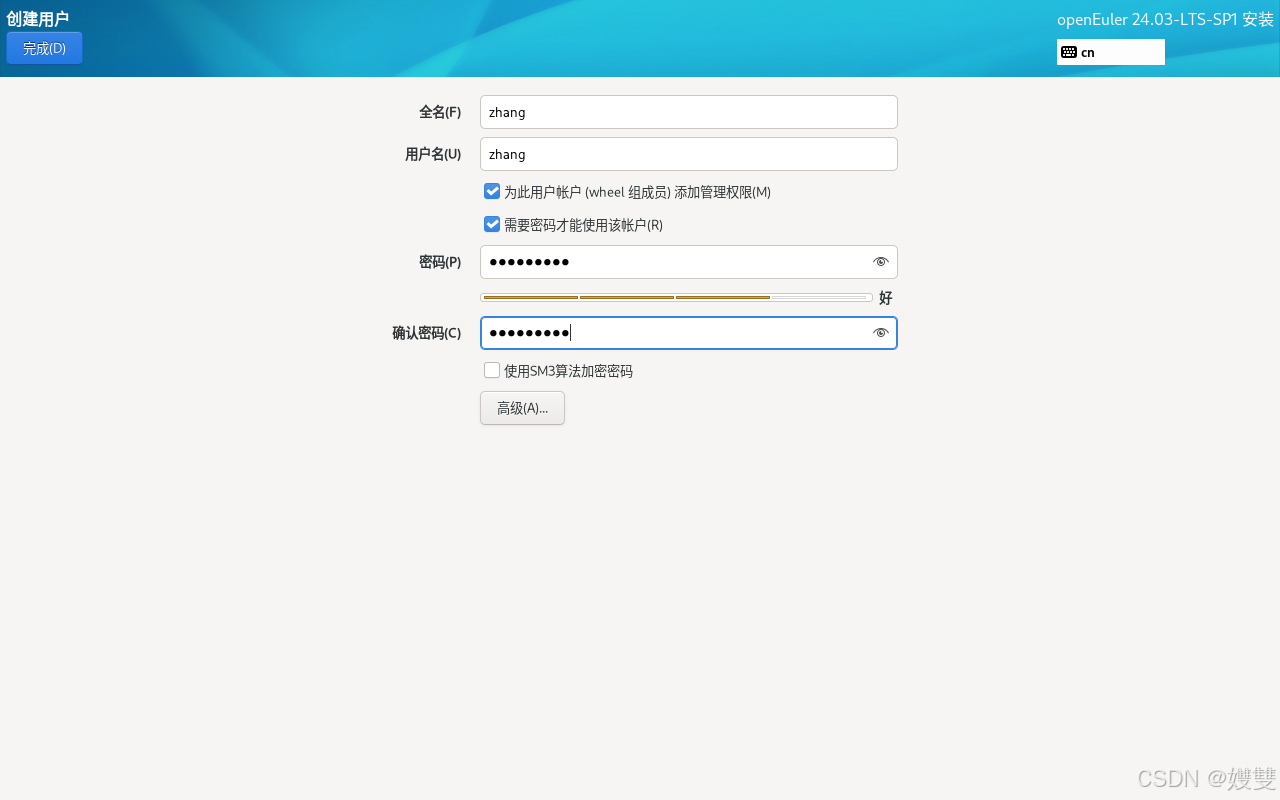Viewport: 1280px width, 800px height.
Task: Click the 创建用户 title text
Action: [38, 18]
